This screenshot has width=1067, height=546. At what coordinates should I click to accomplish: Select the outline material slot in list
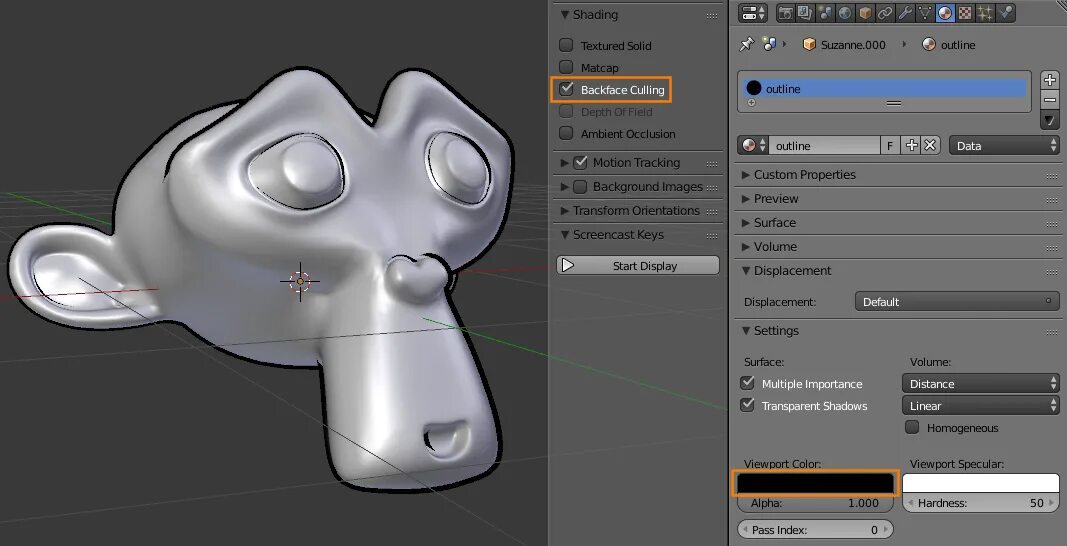click(885, 89)
